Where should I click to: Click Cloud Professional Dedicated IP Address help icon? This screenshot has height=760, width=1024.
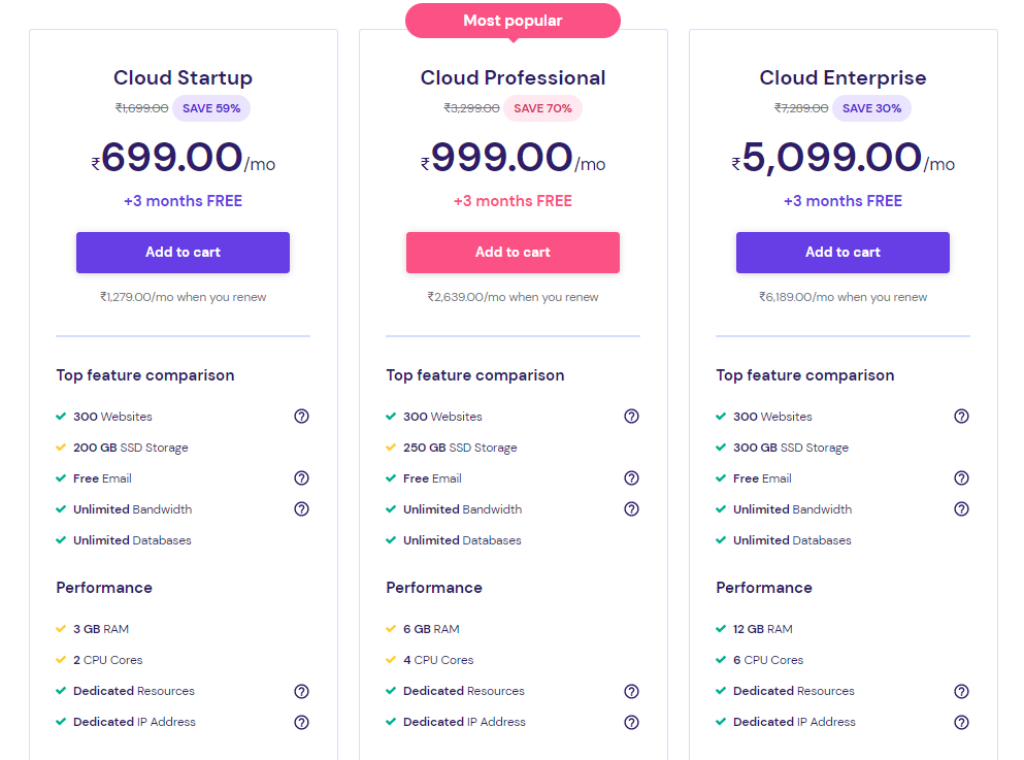coord(631,721)
